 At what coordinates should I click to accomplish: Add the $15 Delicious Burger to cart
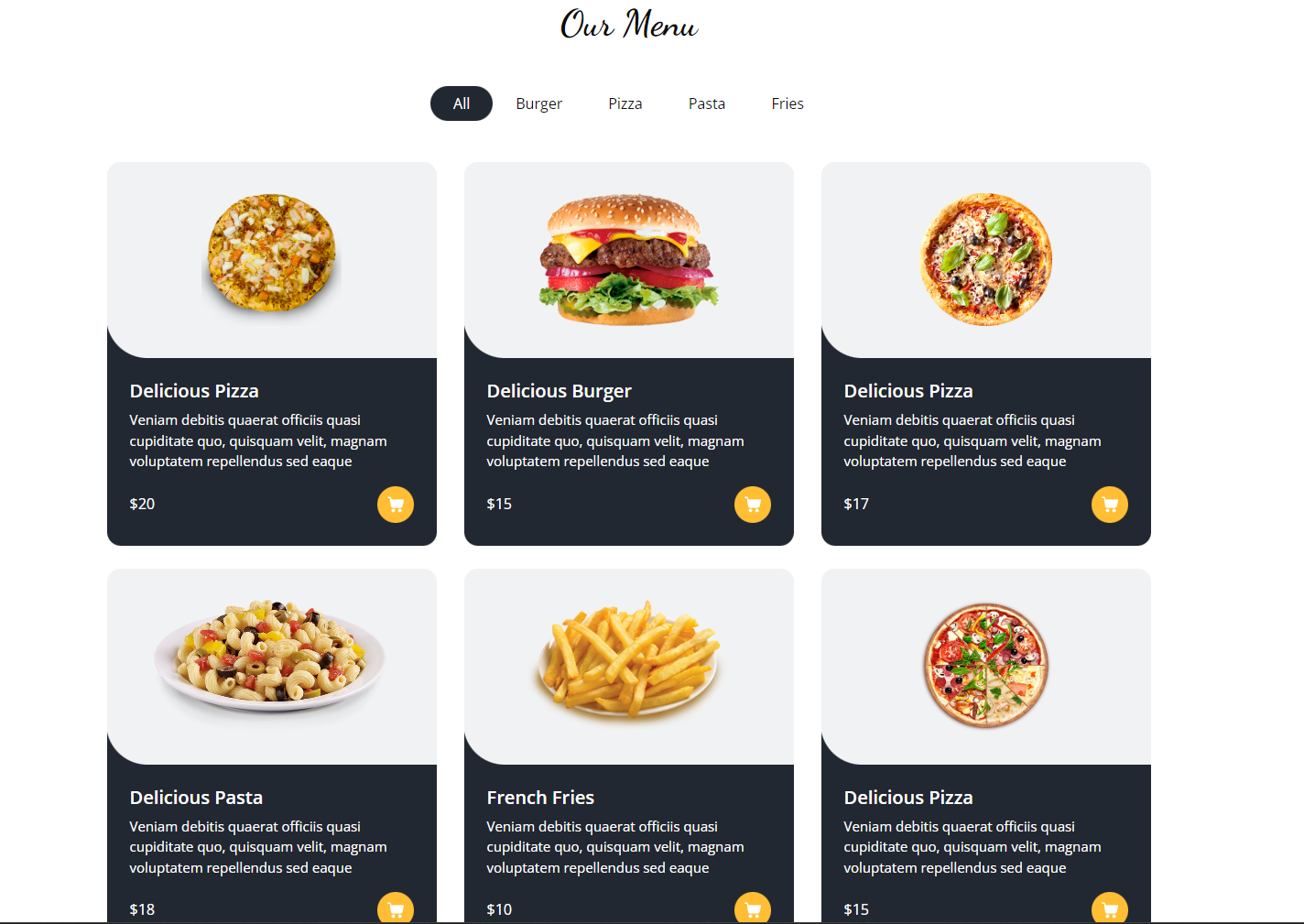pyautogui.click(x=753, y=505)
